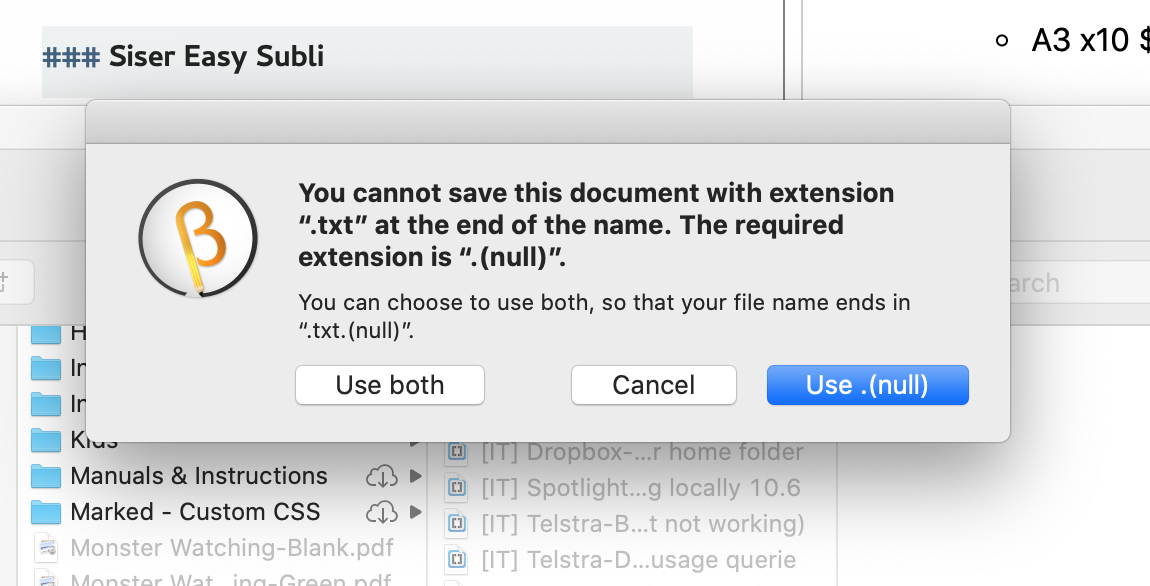Click the Siser Easy Subli heading
1150x586 pixels.
tap(216, 57)
